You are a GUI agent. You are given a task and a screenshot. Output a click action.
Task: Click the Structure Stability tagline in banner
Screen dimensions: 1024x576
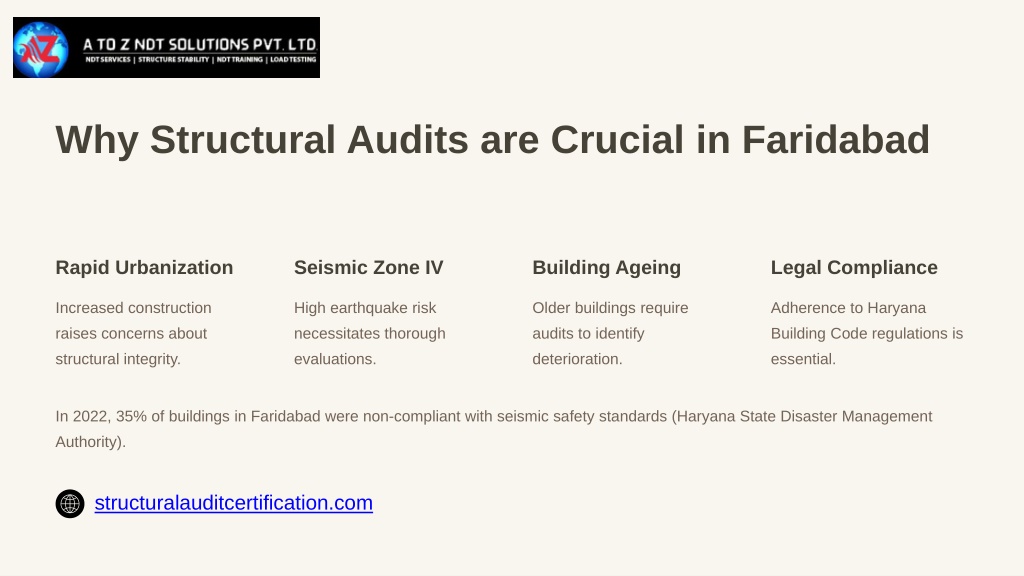174,59
